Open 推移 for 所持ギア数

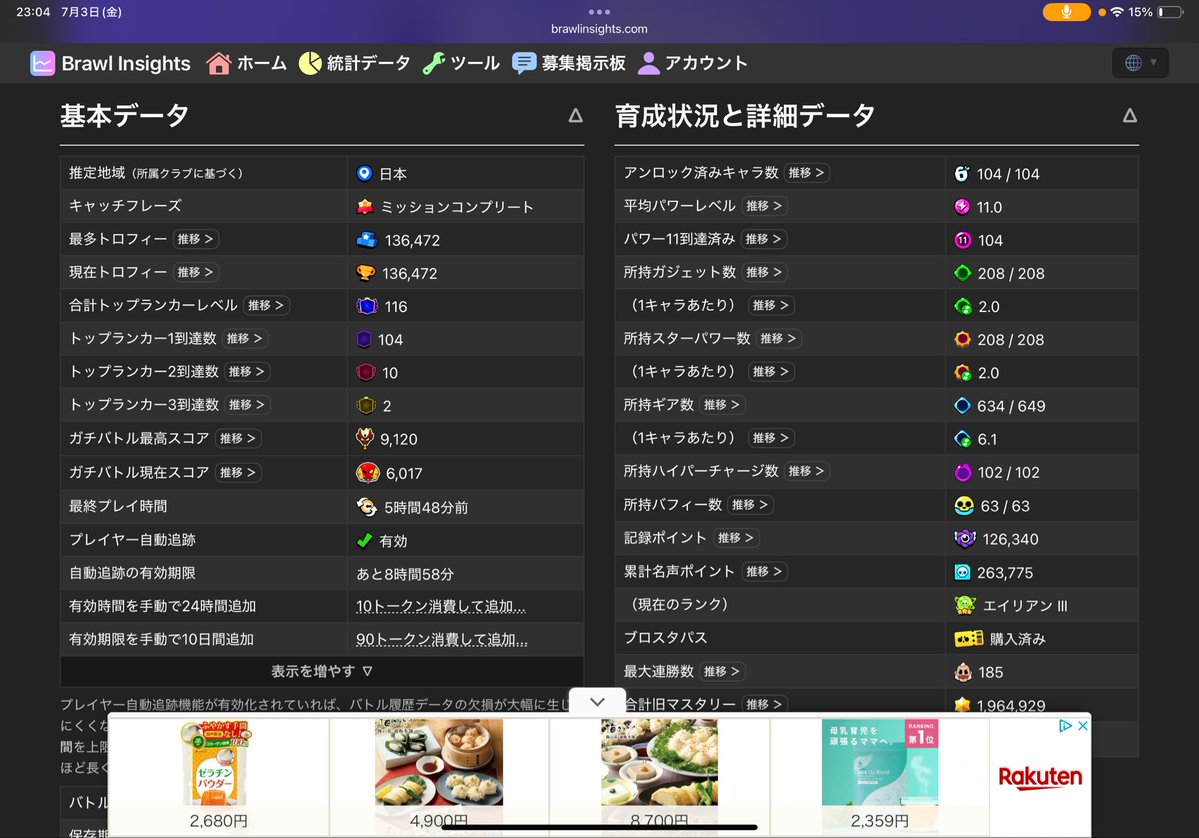tap(722, 404)
